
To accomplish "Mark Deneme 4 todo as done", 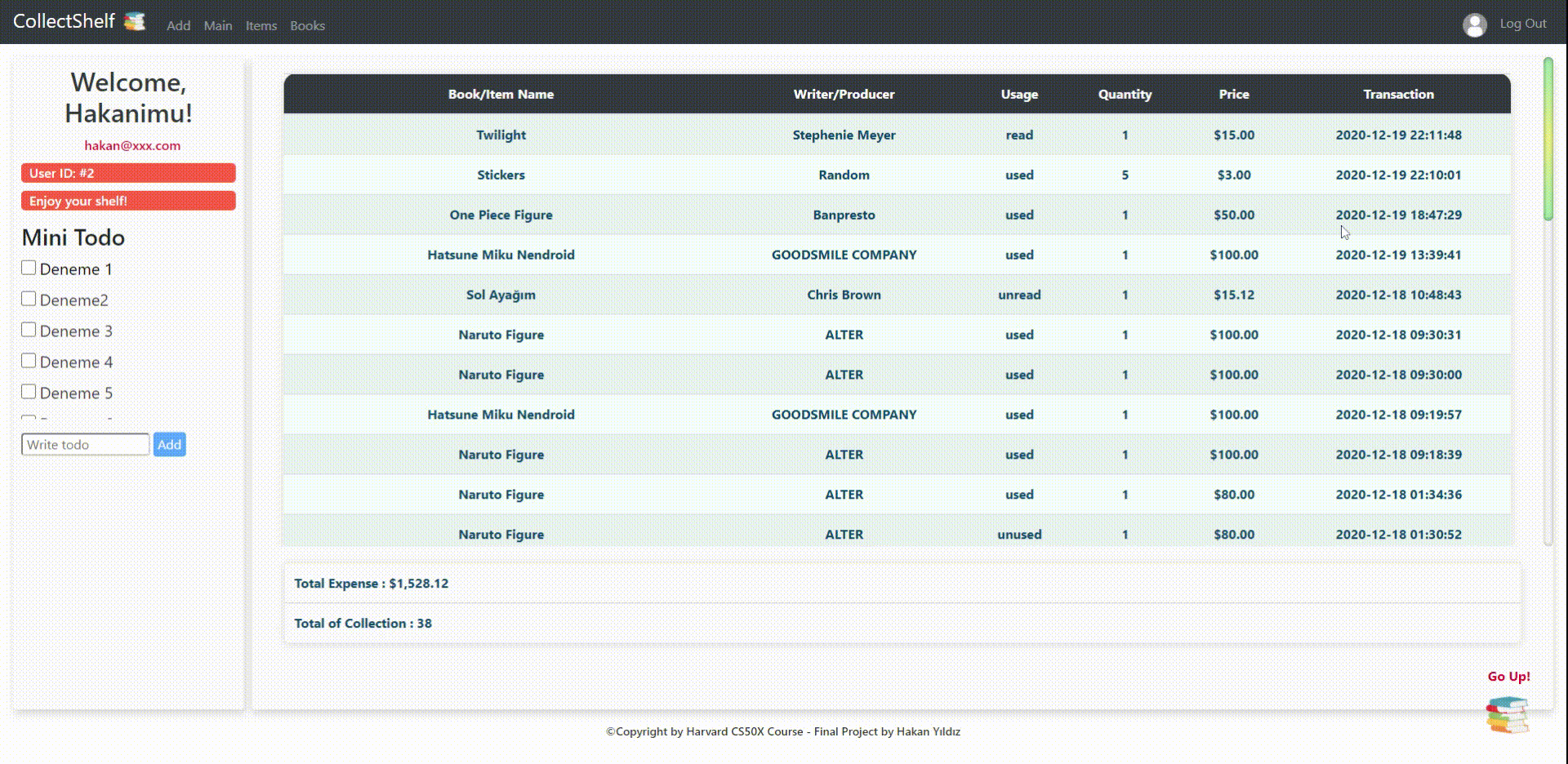I will [x=29, y=361].
